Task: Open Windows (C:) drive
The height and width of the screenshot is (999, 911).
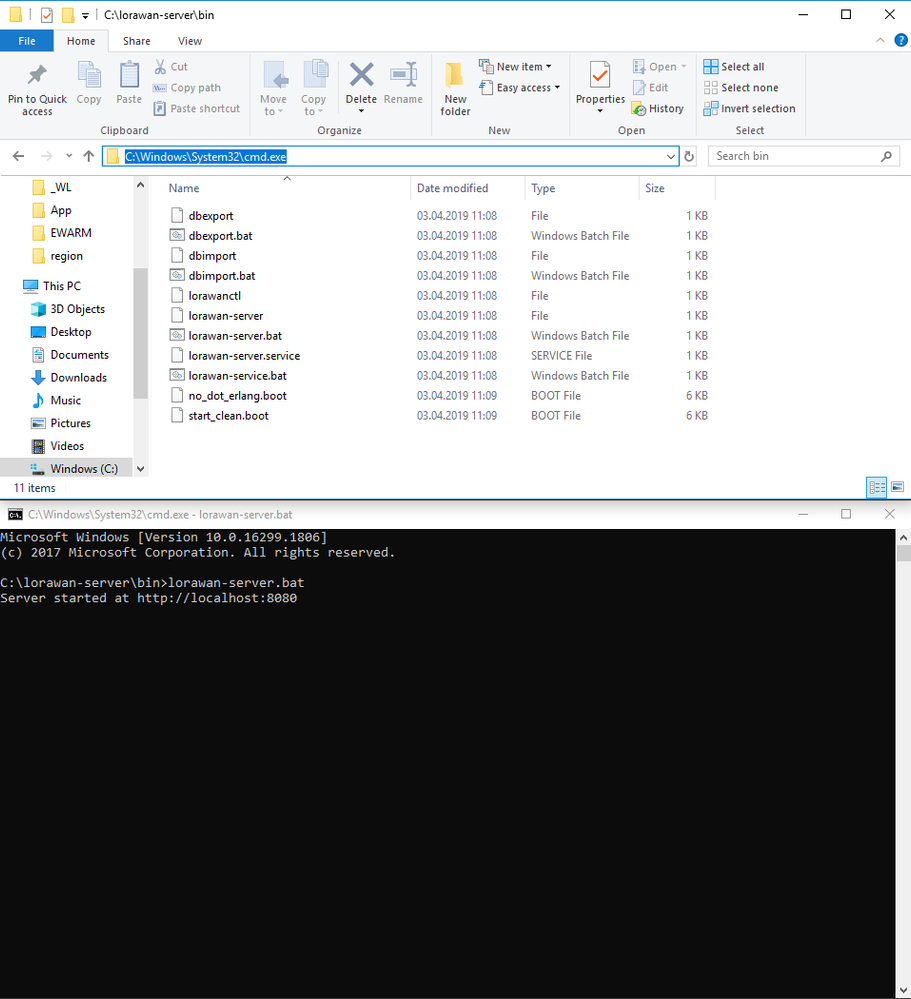Action: [84, 469]
